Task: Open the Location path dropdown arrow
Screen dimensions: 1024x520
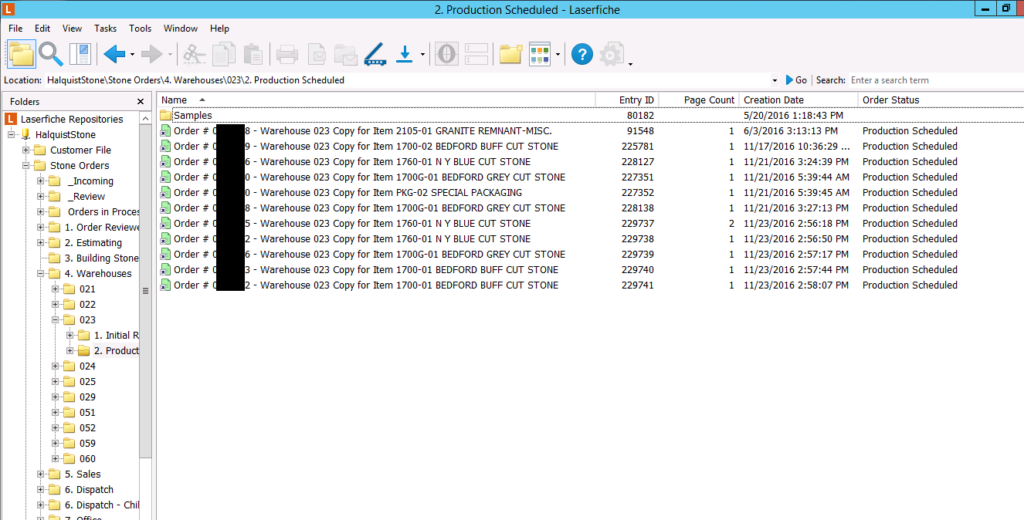Action: tap(775, 80)
